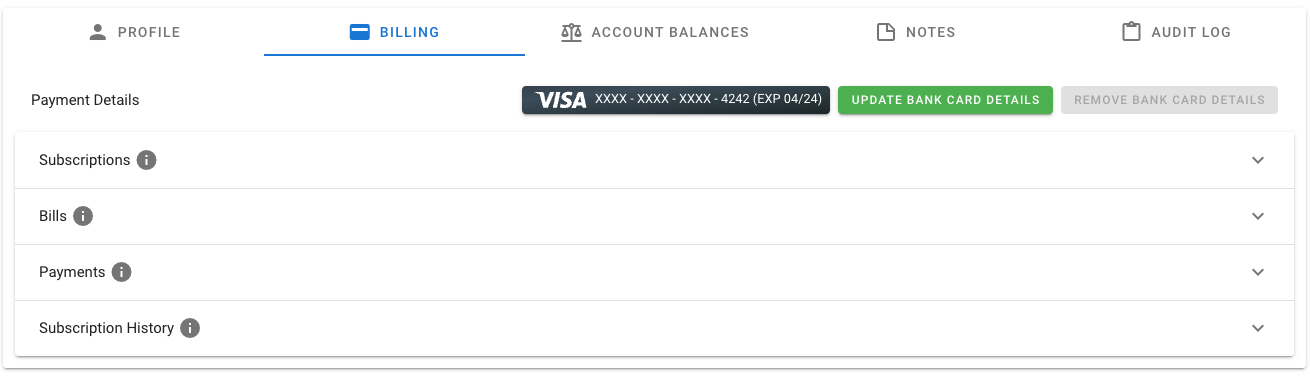Click Remove Bank Card Details button
Image resolution: width=1310 pixels, height=376 pixels.
pos(1169,100)
